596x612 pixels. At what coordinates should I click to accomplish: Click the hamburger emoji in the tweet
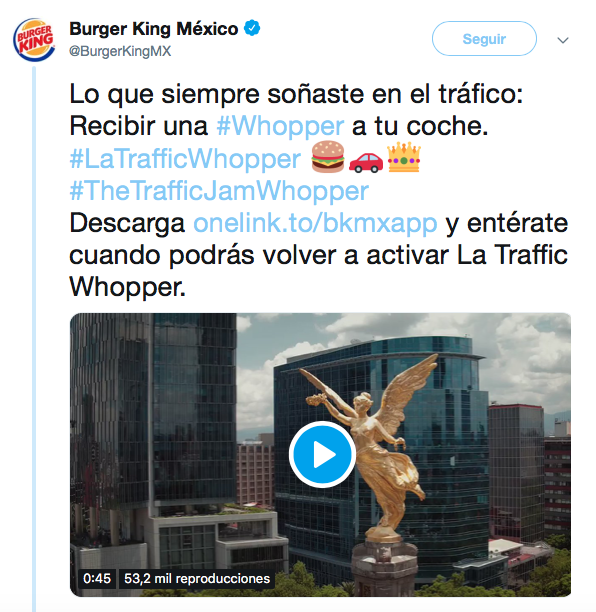328,157
